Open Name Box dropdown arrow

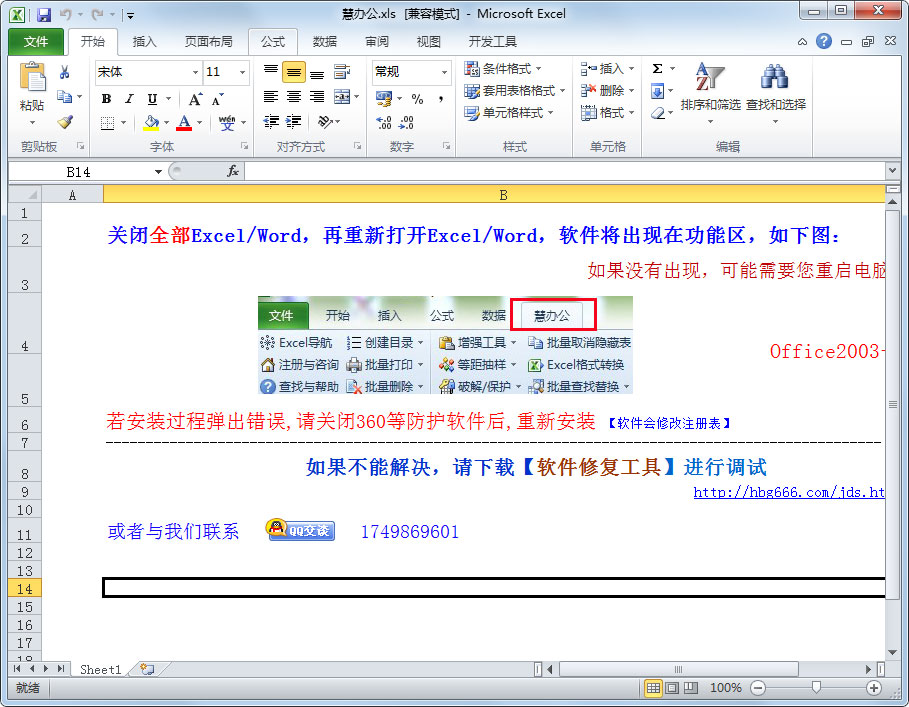(158, 172)
